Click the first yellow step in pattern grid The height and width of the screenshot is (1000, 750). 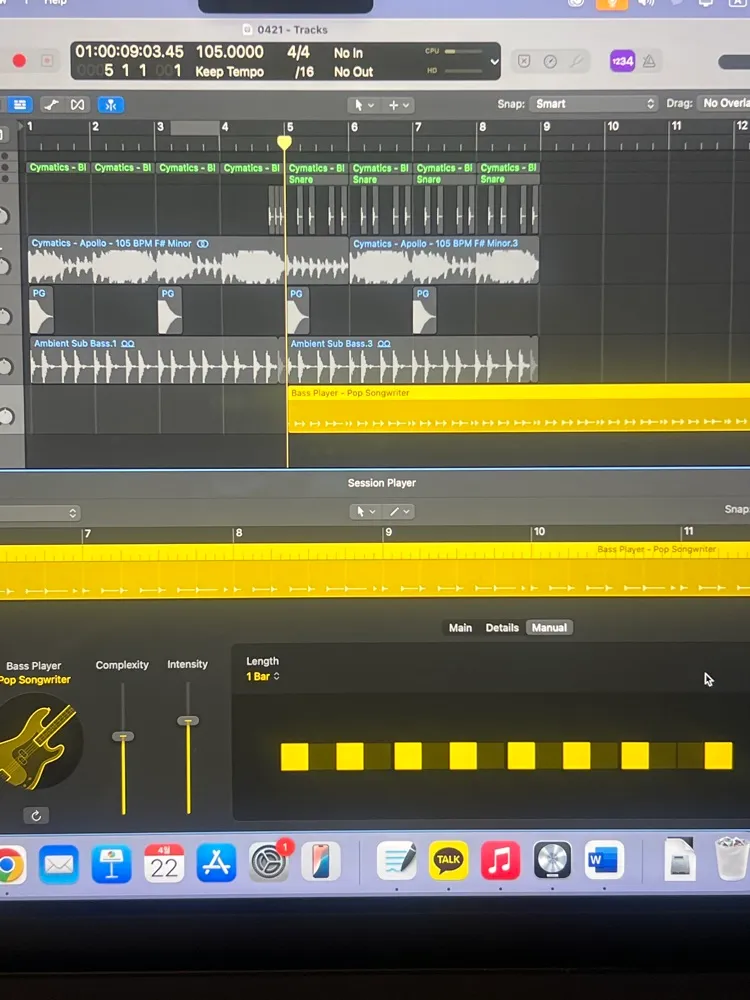click(x=295, y=756)
